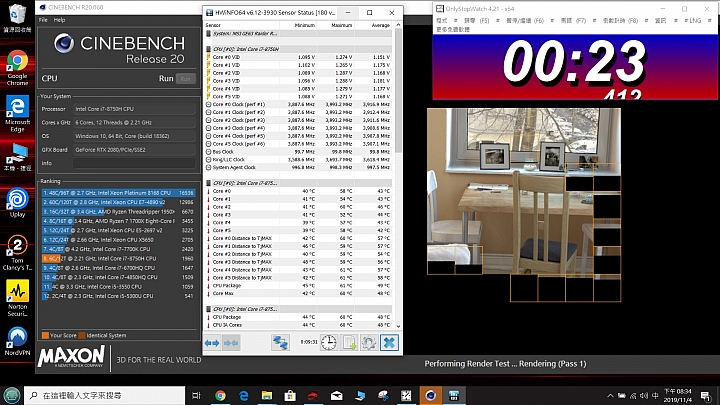
Task: Open first program menu in OnlyStopWatch
Action: [x=442, y=21]
